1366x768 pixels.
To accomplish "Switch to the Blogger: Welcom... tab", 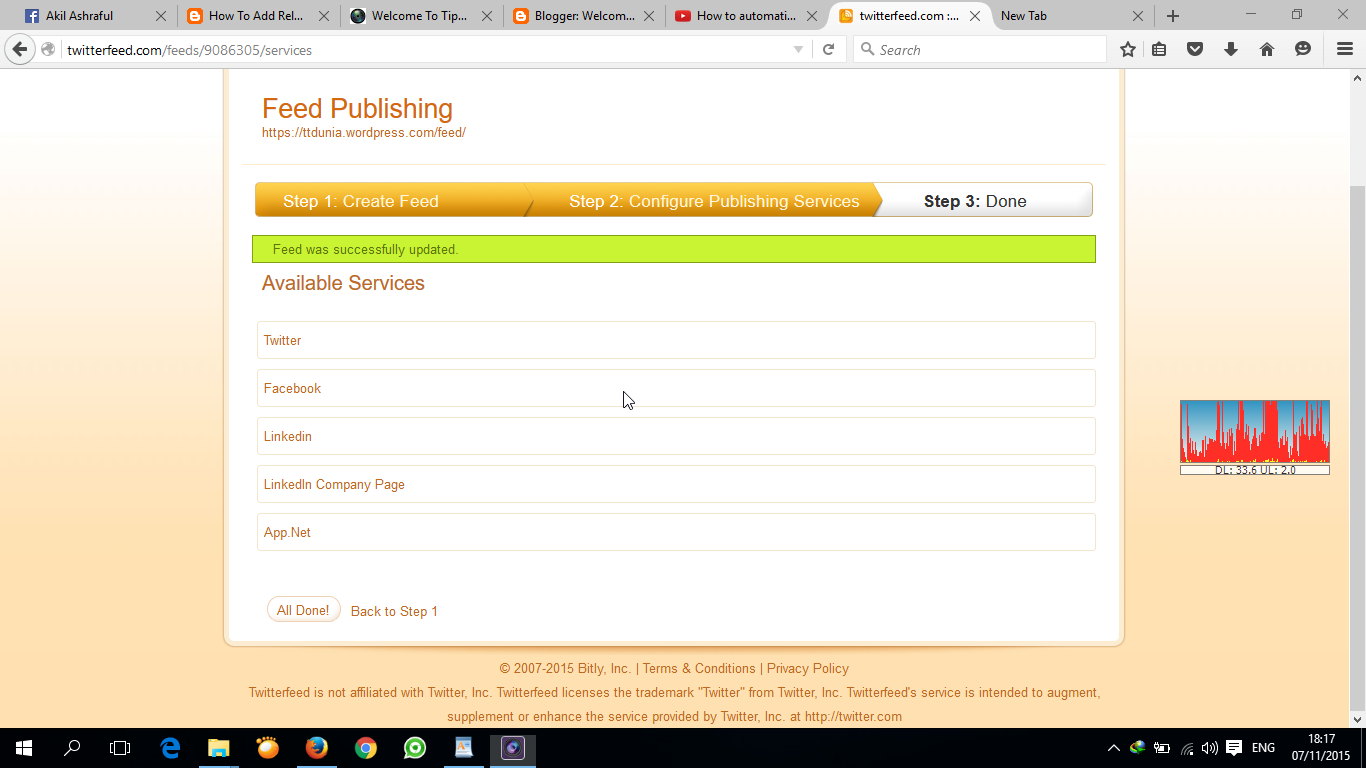I will 583,16.
